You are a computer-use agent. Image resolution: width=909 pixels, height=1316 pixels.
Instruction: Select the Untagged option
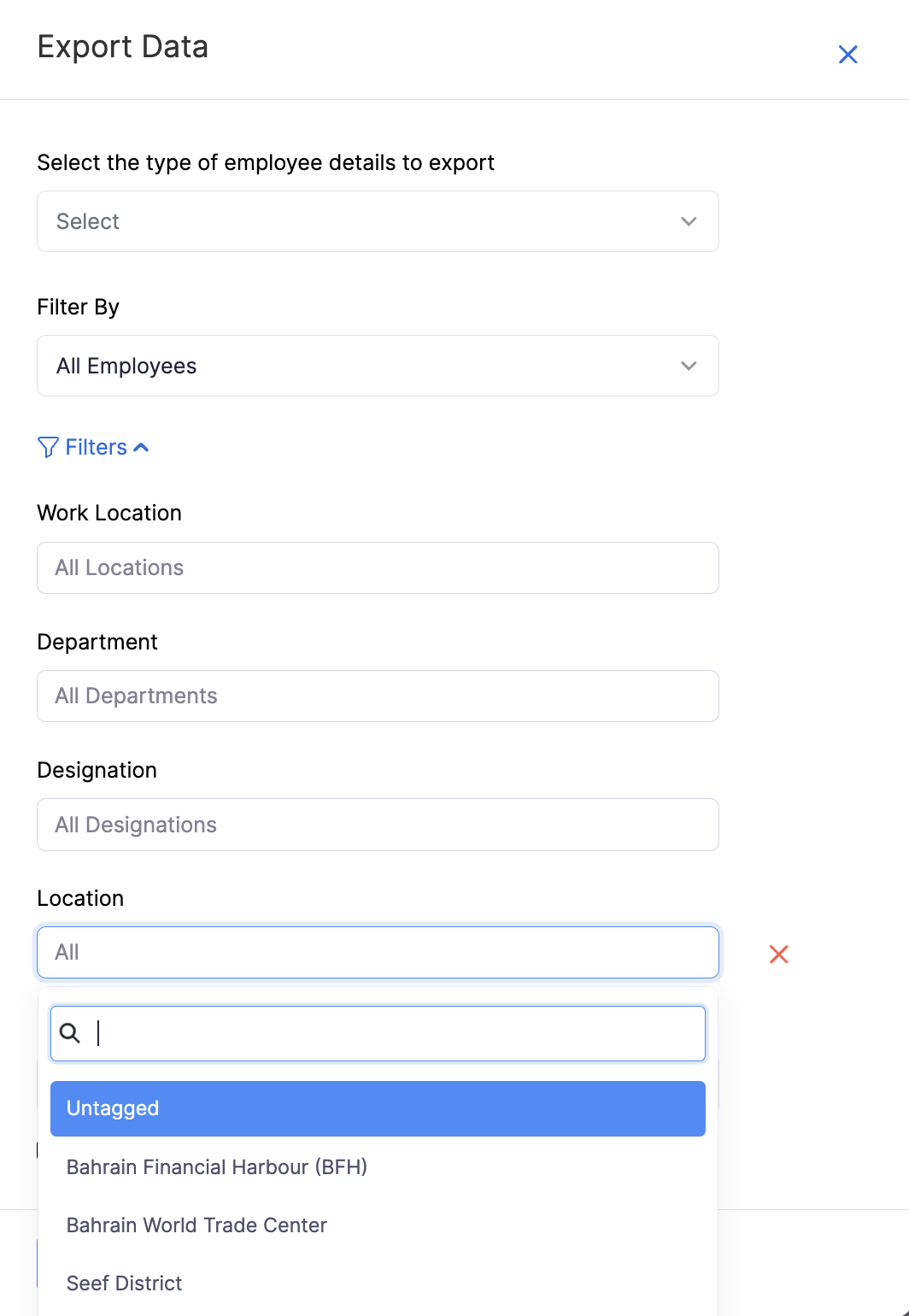378,1108
